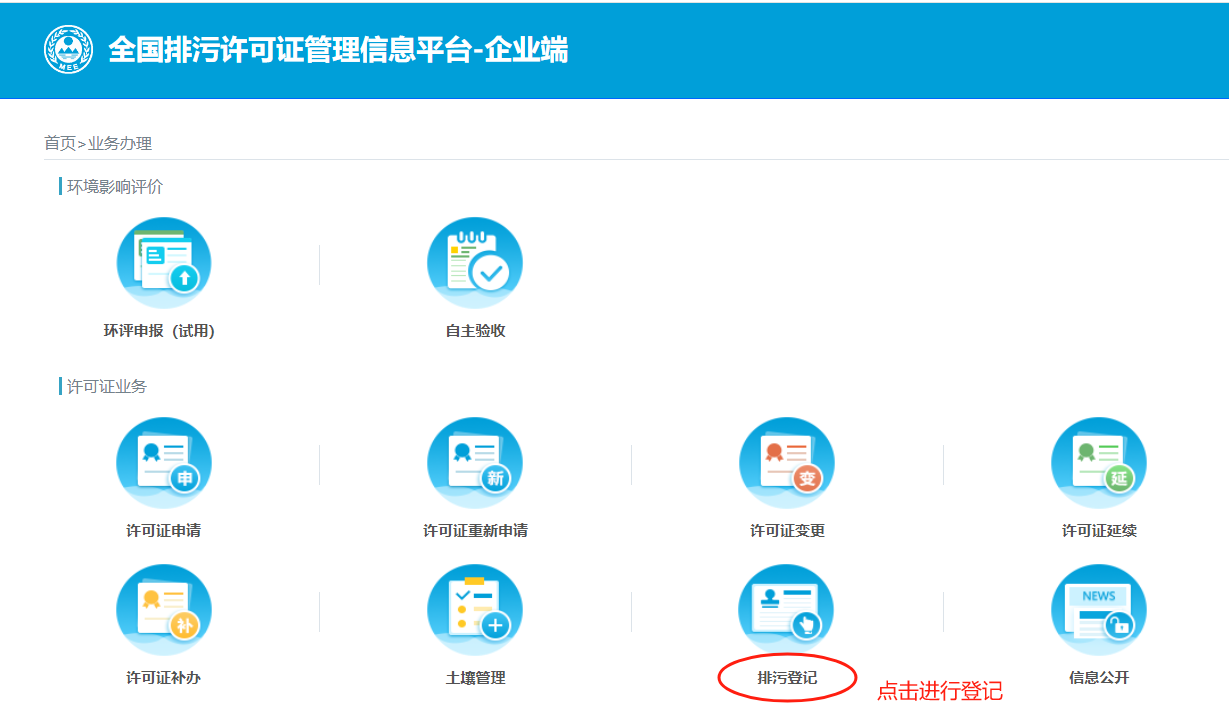1229x723 pixels.
Task: Click the MEE logo in header
Action: (69, 50)
